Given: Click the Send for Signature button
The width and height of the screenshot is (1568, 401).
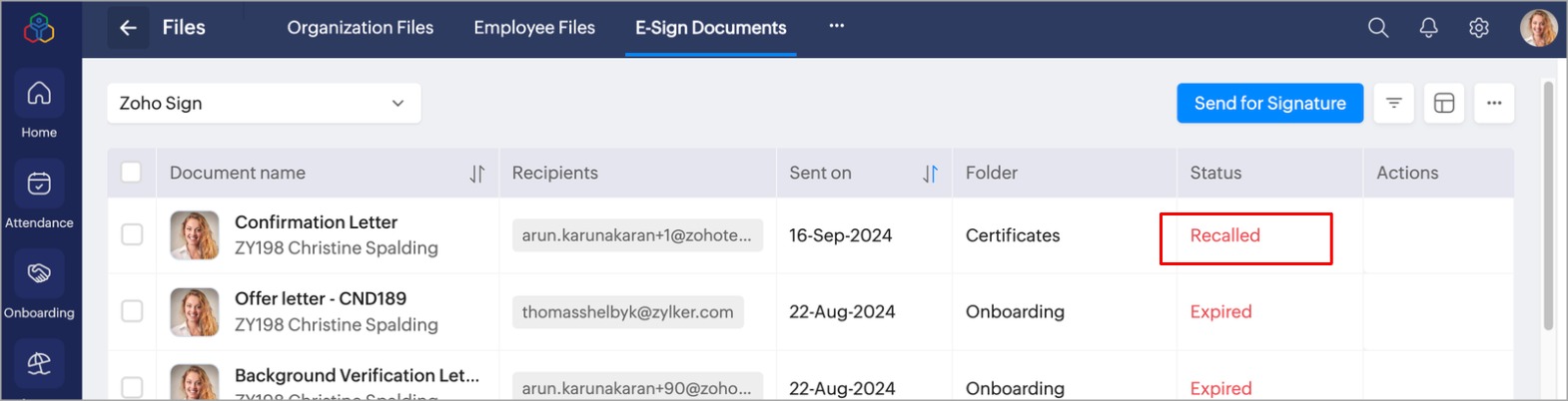Looking at the screenshot, I should pos(1269,103).
